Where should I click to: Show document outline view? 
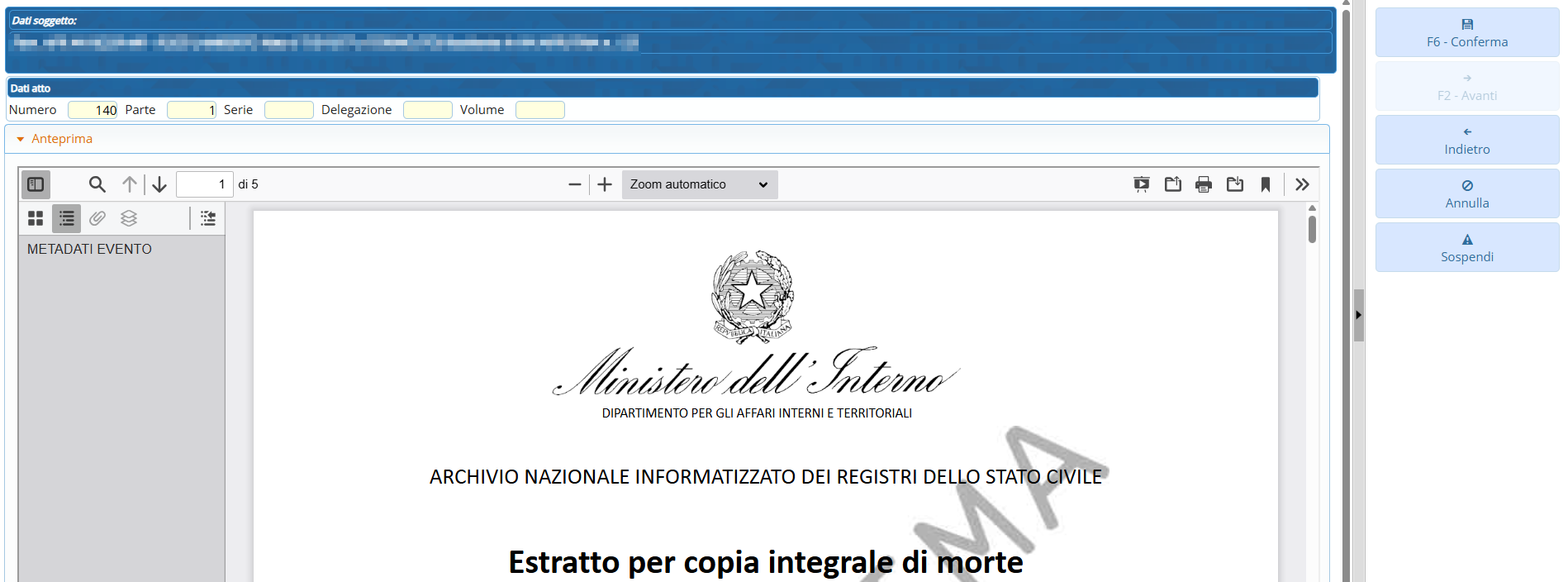[x=67, y=218]
